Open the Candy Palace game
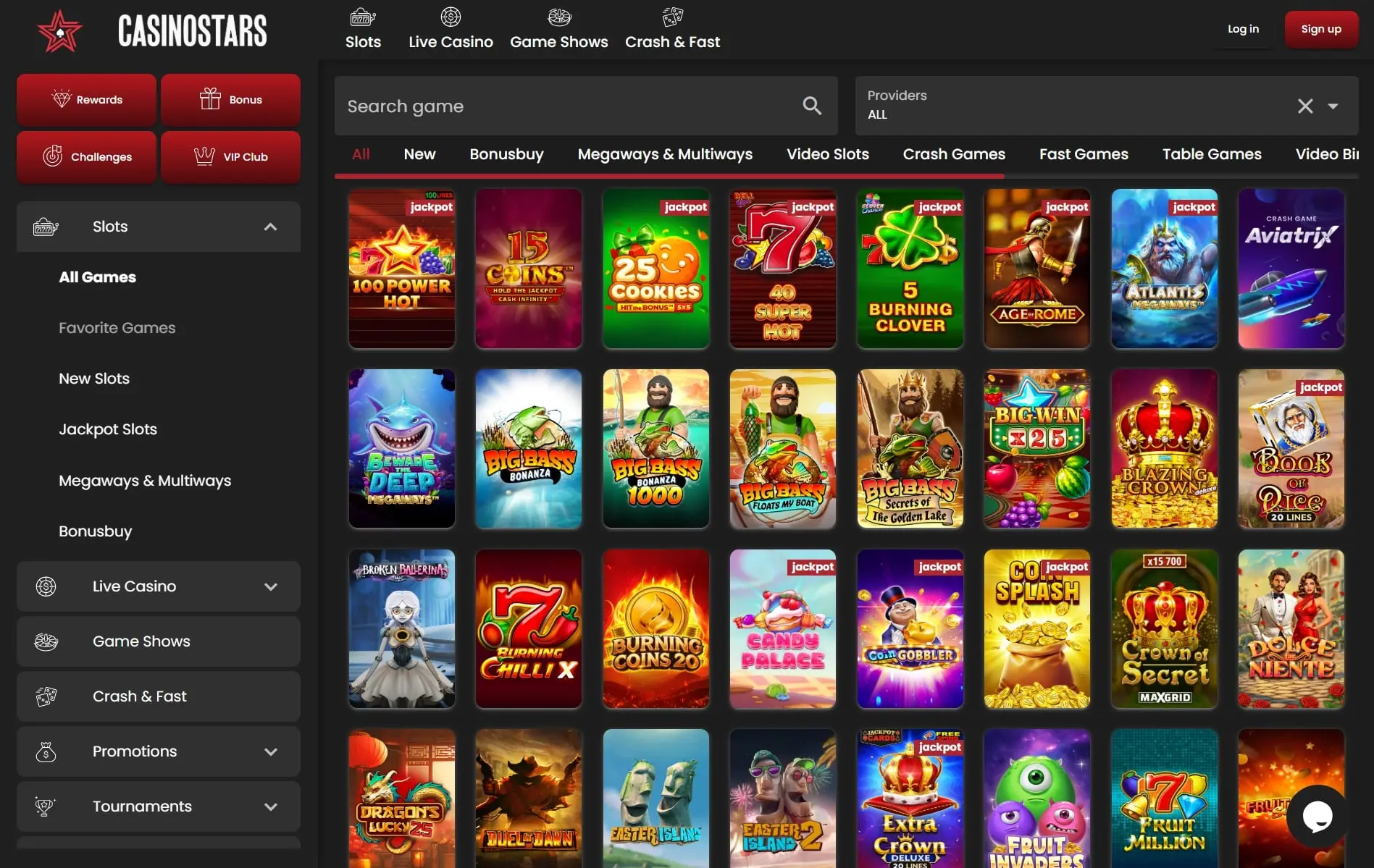 pyautogui.click(x=783, y=629)
